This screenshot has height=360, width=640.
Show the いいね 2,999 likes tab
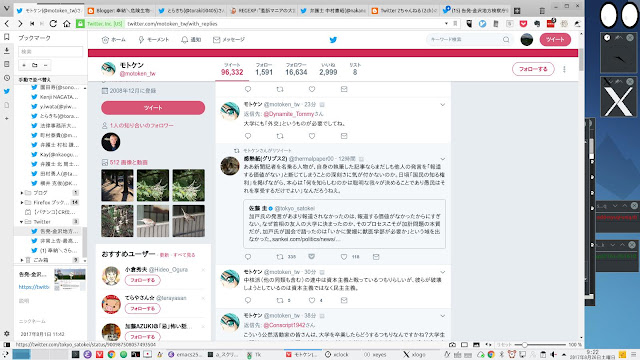point(328,69)
